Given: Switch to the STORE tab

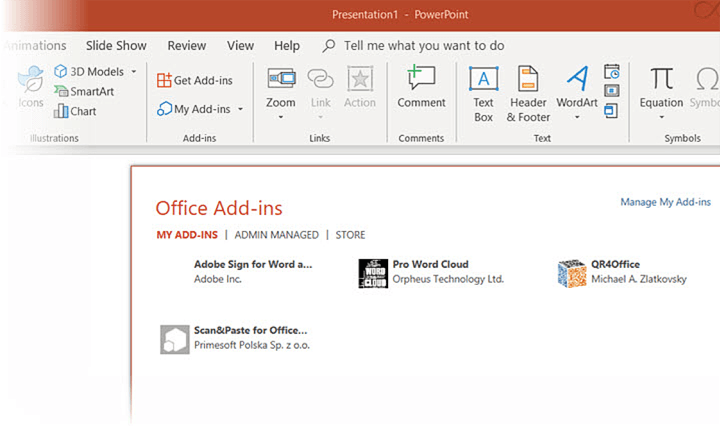Looking at the screenshot, I should point(350,235).
